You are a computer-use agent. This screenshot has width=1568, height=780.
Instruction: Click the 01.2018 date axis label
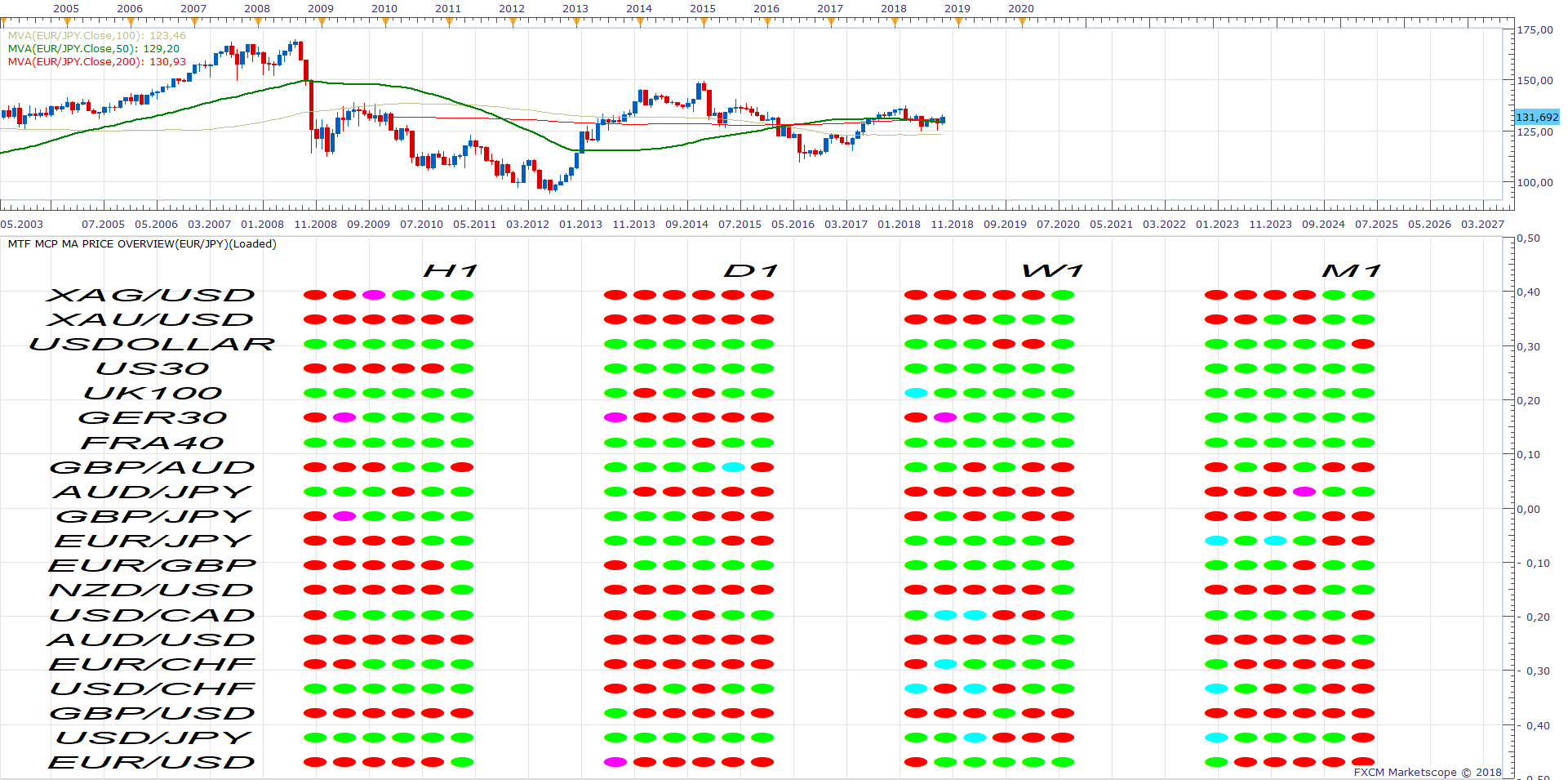pos(899,225)
